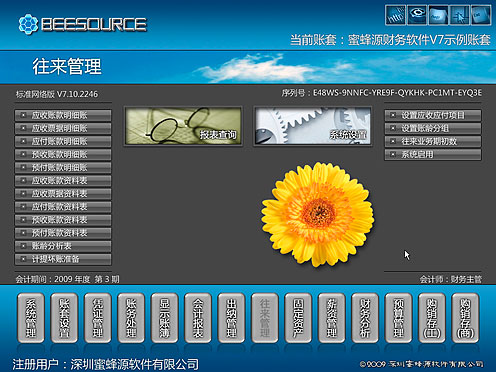This screenshot has width=496, height=372.
Task: Click the eye icon in the top bar
Action: pos(417,15)
